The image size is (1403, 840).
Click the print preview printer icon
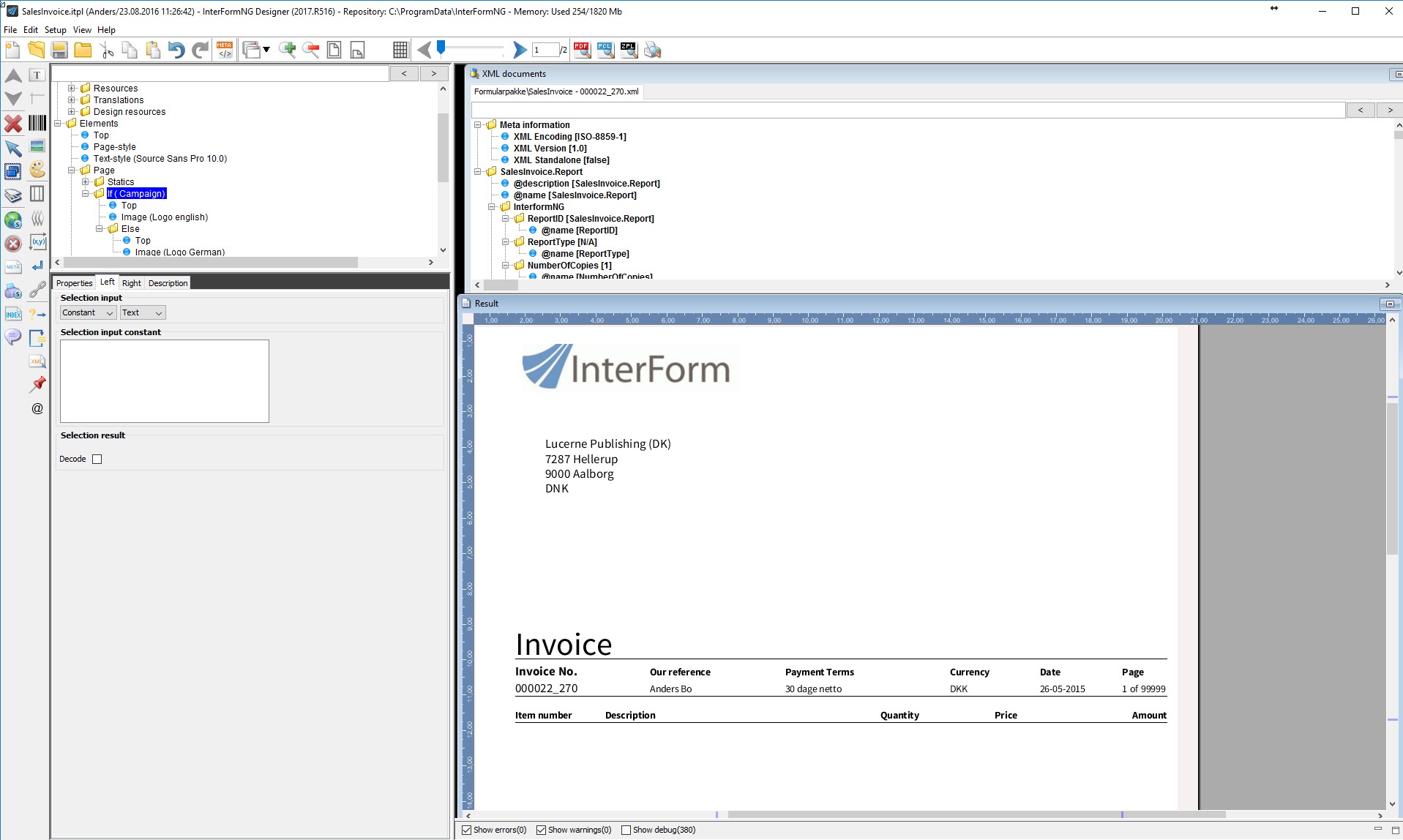coord(652,50)
